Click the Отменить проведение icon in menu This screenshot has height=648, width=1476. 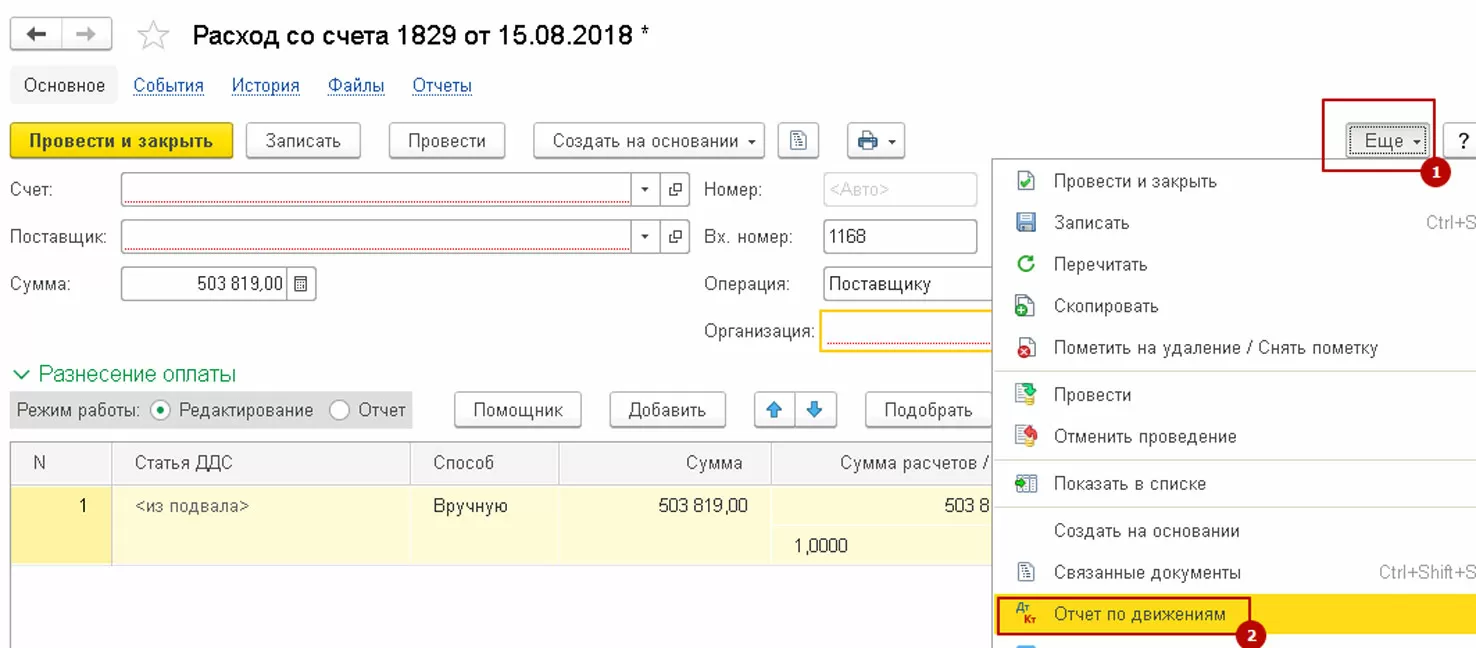[1026, 436]
